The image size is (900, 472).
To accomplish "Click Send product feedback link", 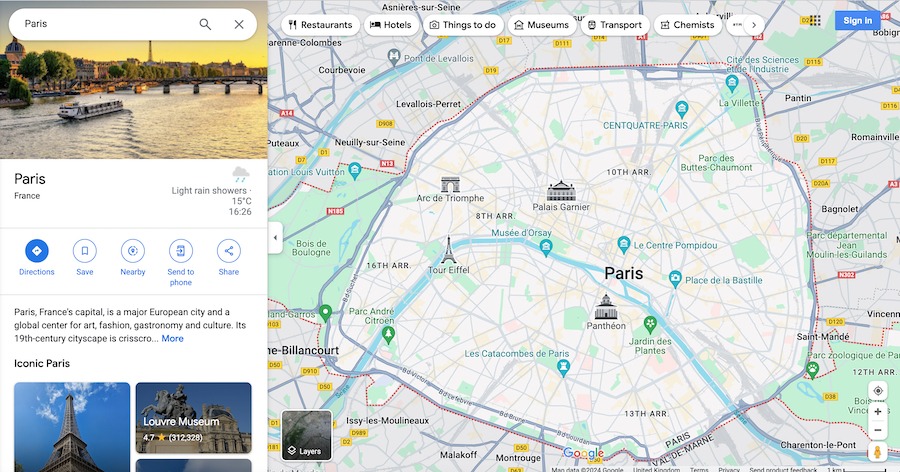I will (783, 469).
